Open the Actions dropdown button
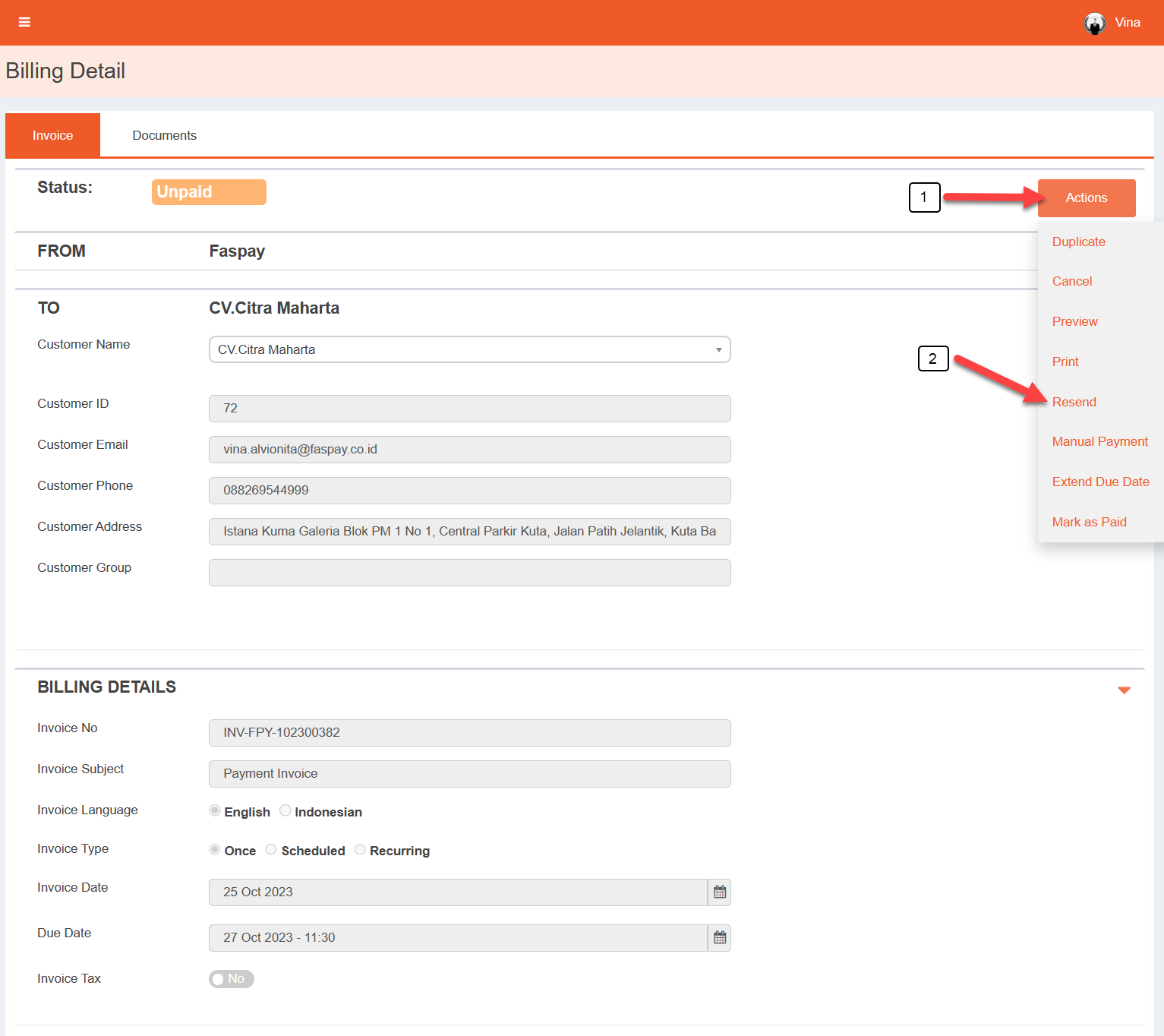The width and height of the screenshot is (1164, 1036). [1086, 198]
